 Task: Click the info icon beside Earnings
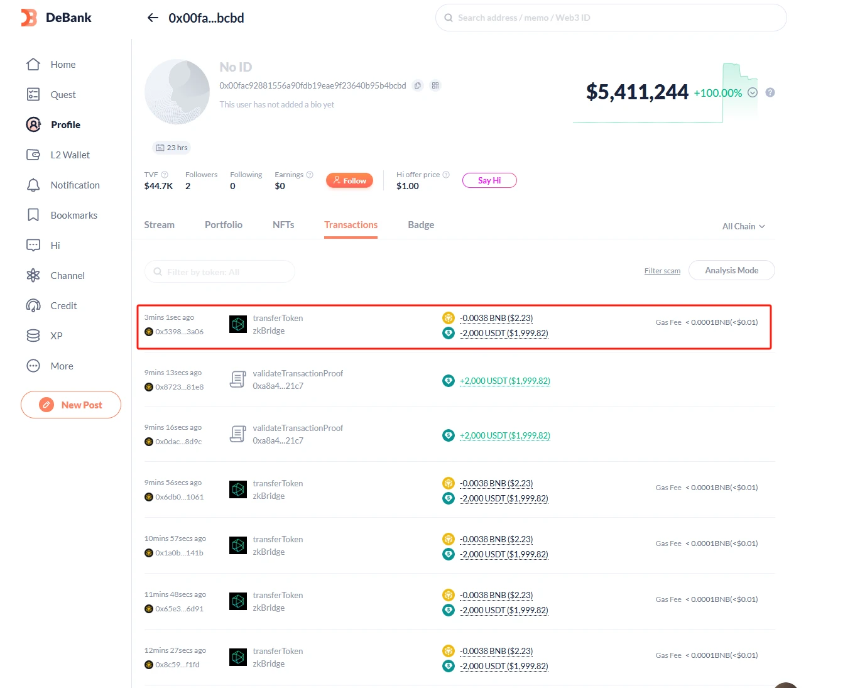click(310, 174)
